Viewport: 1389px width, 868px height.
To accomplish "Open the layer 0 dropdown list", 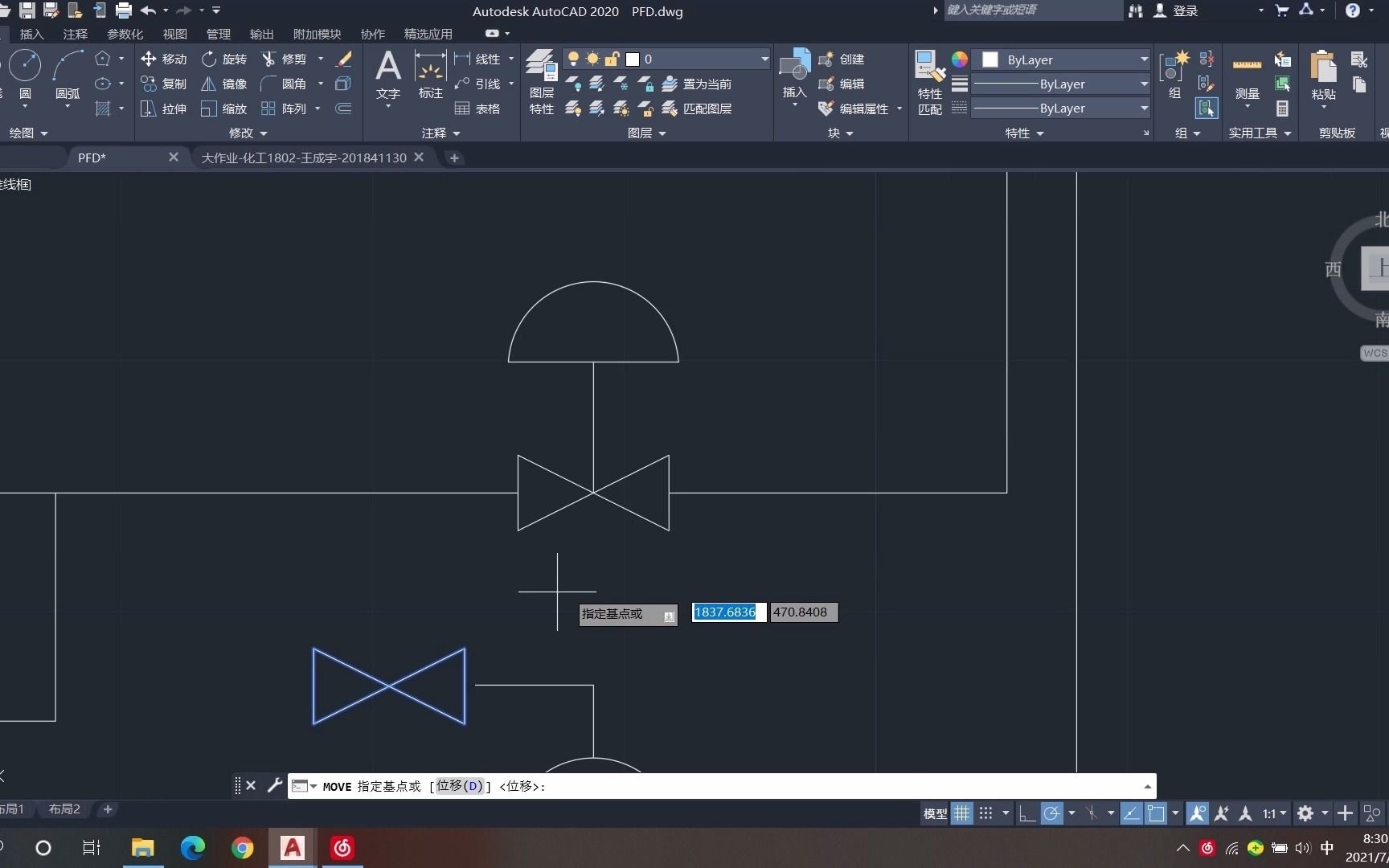I will 764,59.
